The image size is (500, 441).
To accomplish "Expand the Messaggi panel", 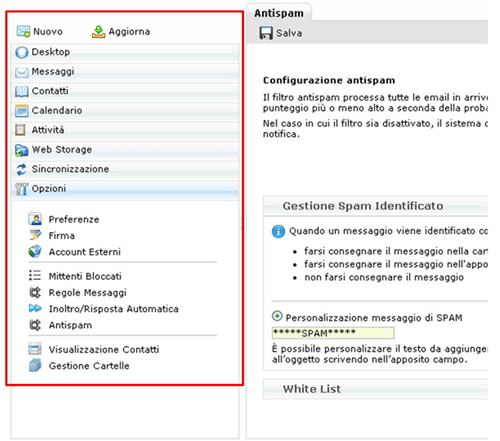I will point(125,72).
